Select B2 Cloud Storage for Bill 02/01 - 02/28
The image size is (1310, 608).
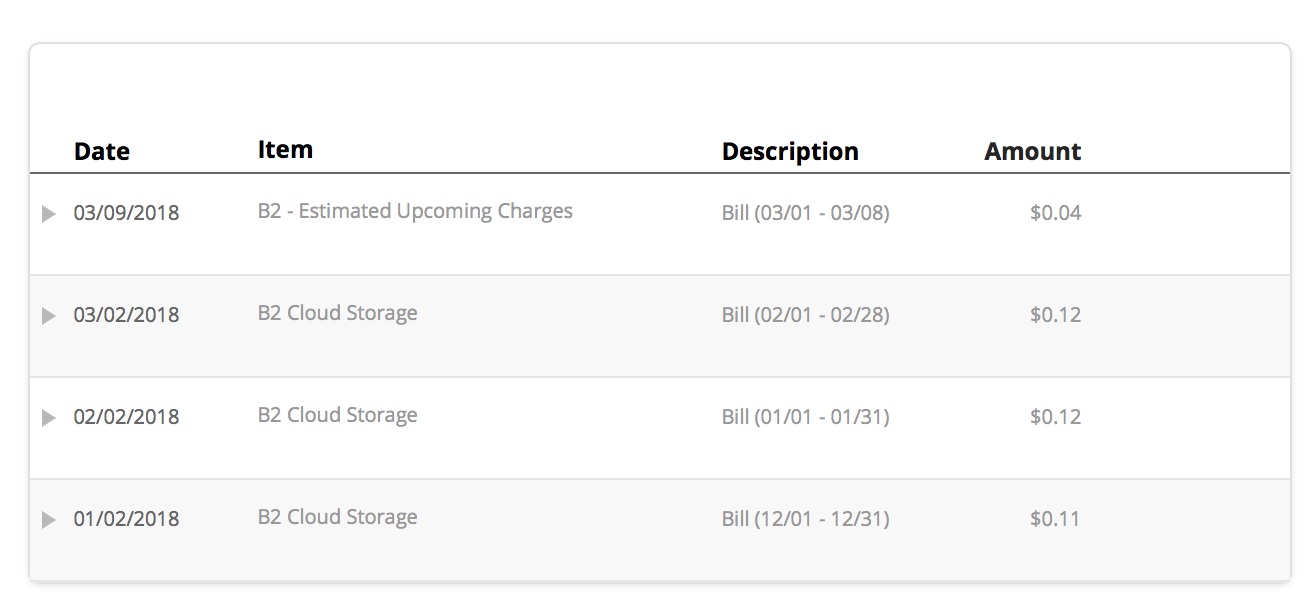coord(337,313)
